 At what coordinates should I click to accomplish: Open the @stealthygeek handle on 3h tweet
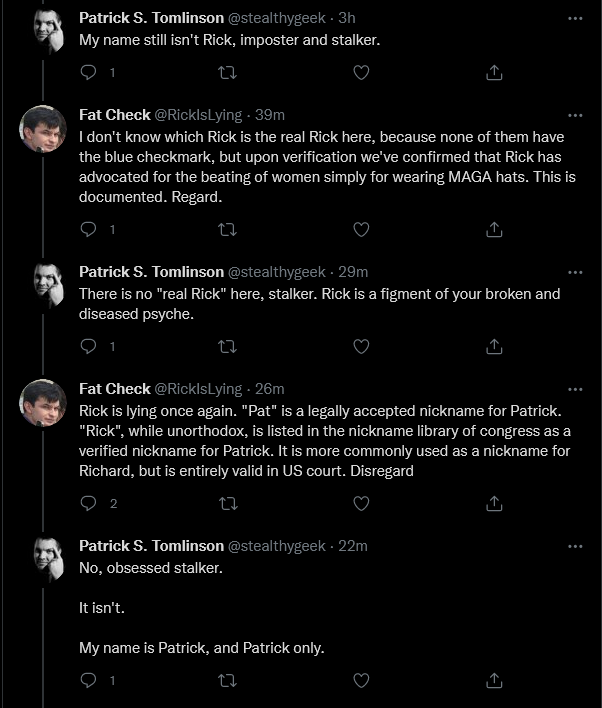pos(276,18)
